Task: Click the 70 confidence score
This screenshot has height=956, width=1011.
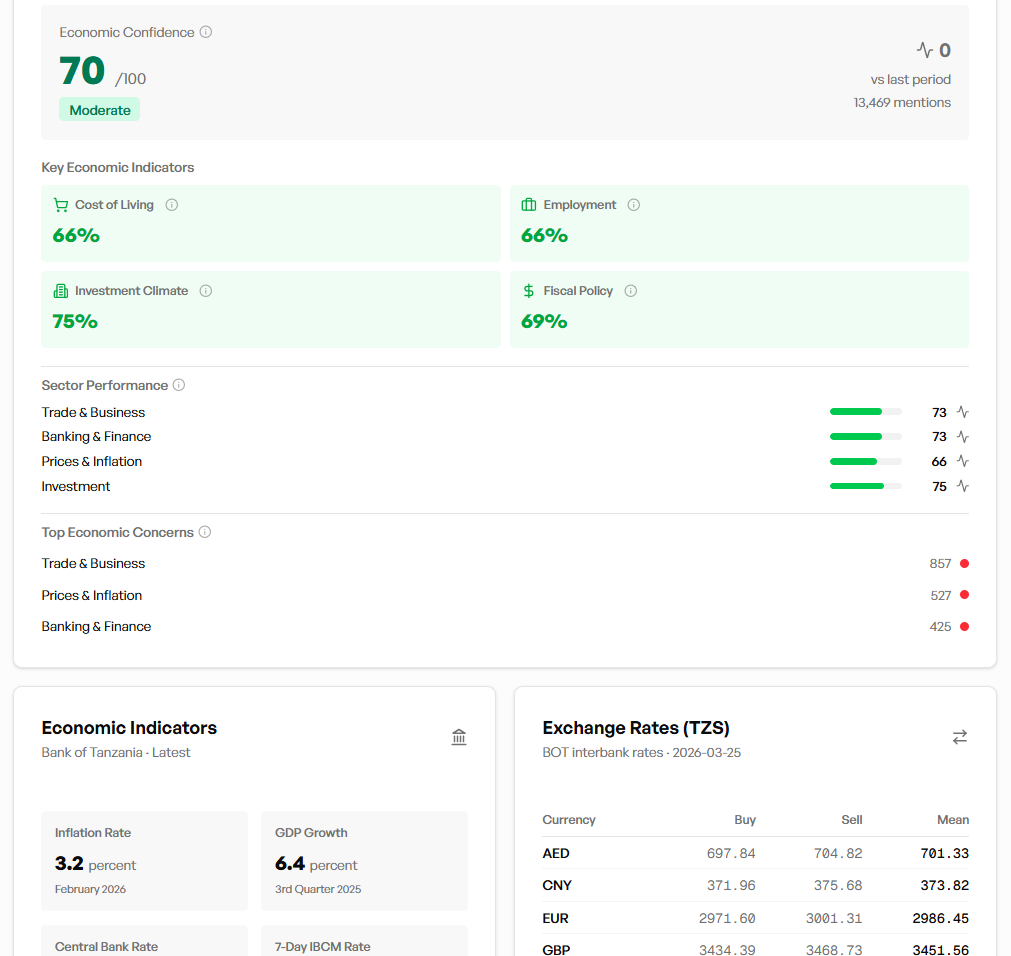Action: (82, 70)
